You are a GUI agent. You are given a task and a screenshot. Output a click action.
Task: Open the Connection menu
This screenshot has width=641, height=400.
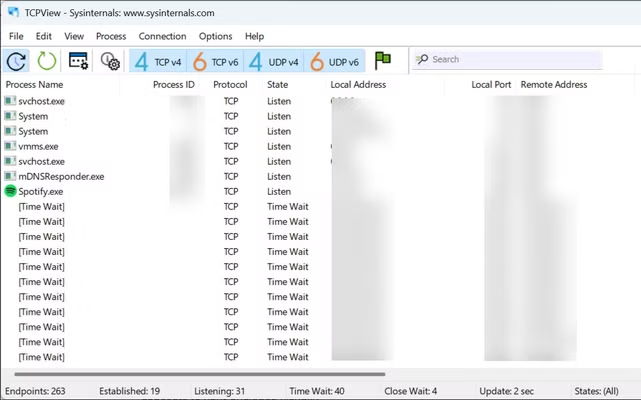coord(162,36)
